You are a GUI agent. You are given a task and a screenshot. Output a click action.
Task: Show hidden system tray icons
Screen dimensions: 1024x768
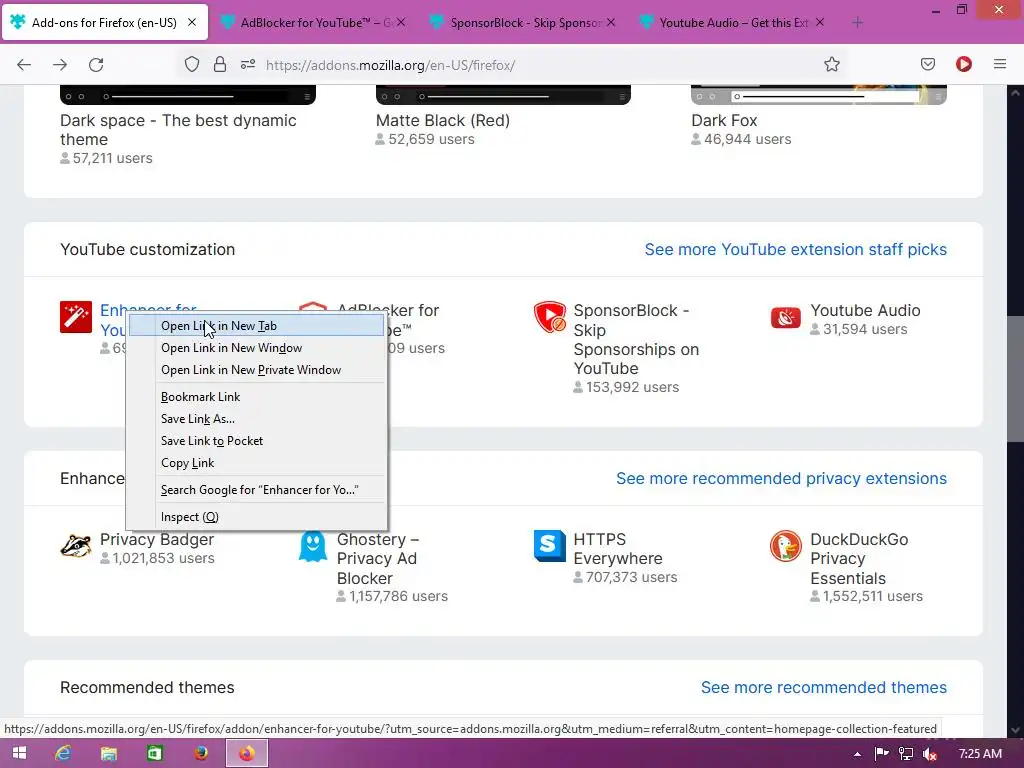click(857, 754)
